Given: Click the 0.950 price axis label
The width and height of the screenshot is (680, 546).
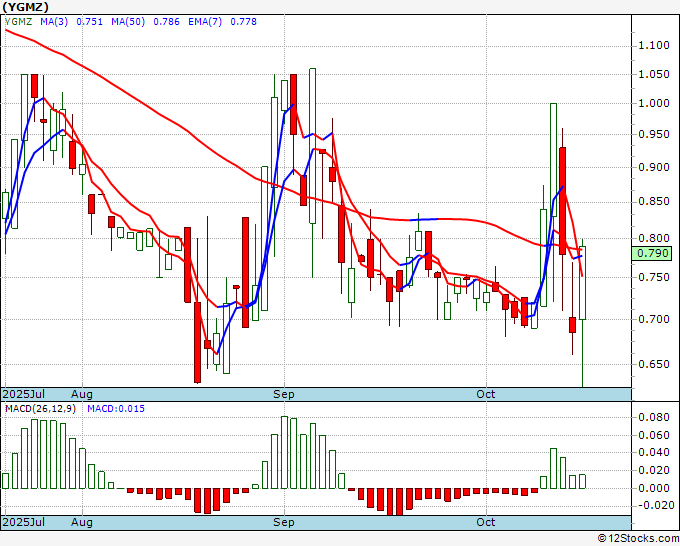Looking at the screenshot, I should pyautogui.click(x=654, y=134).
